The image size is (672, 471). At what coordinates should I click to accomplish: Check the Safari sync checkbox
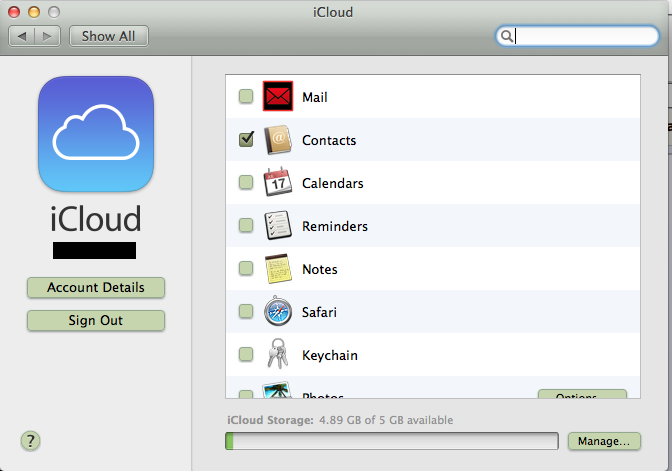point(246,311)
